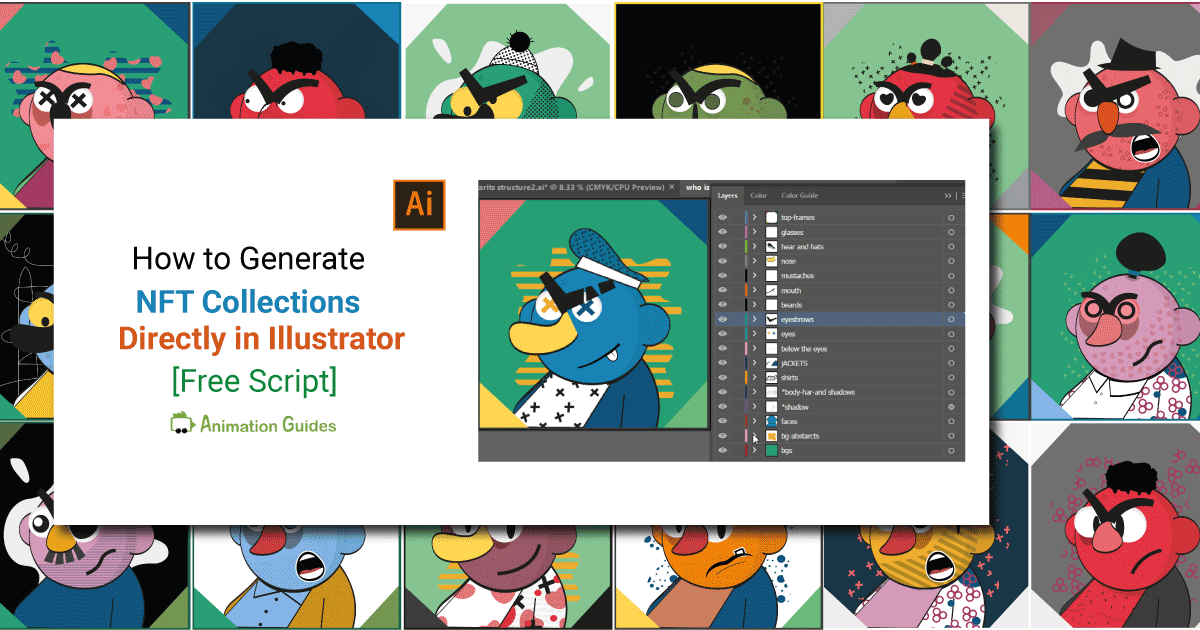This screenshot has height=630, width=1200.
Task: Hide the bgs layer eye toggle
Action: (x=721, y=451)
